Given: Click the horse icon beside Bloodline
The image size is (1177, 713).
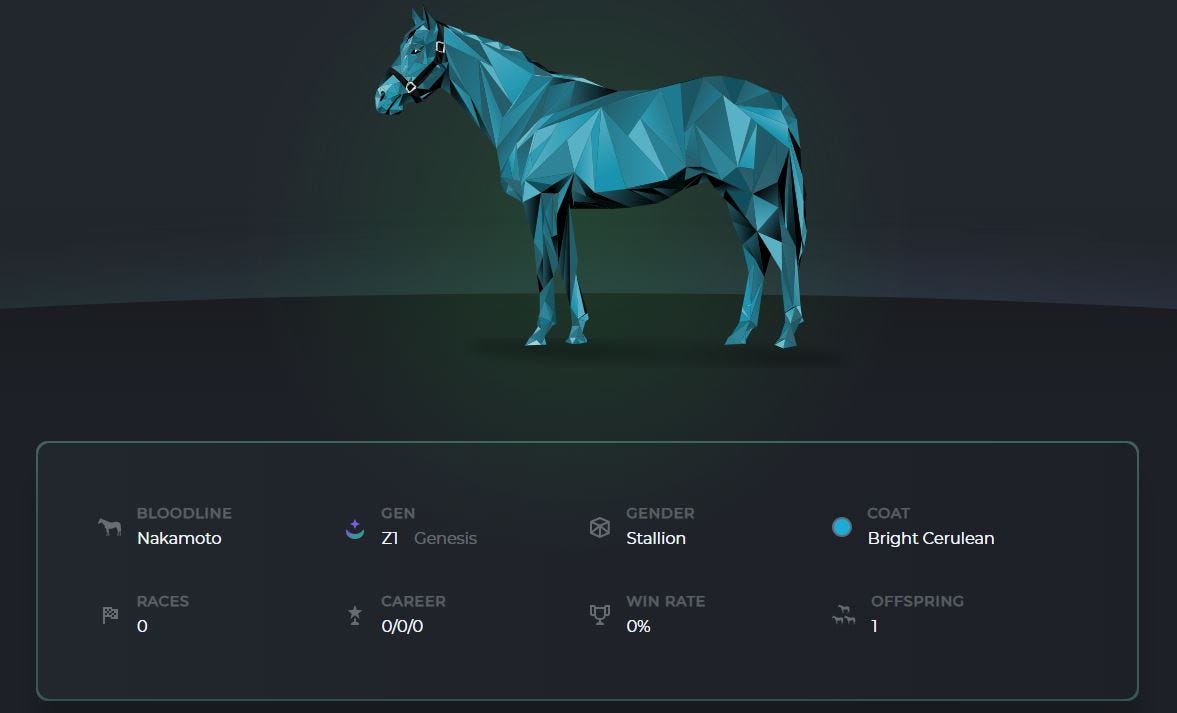Looking at the screenshot, I should 110,526.
